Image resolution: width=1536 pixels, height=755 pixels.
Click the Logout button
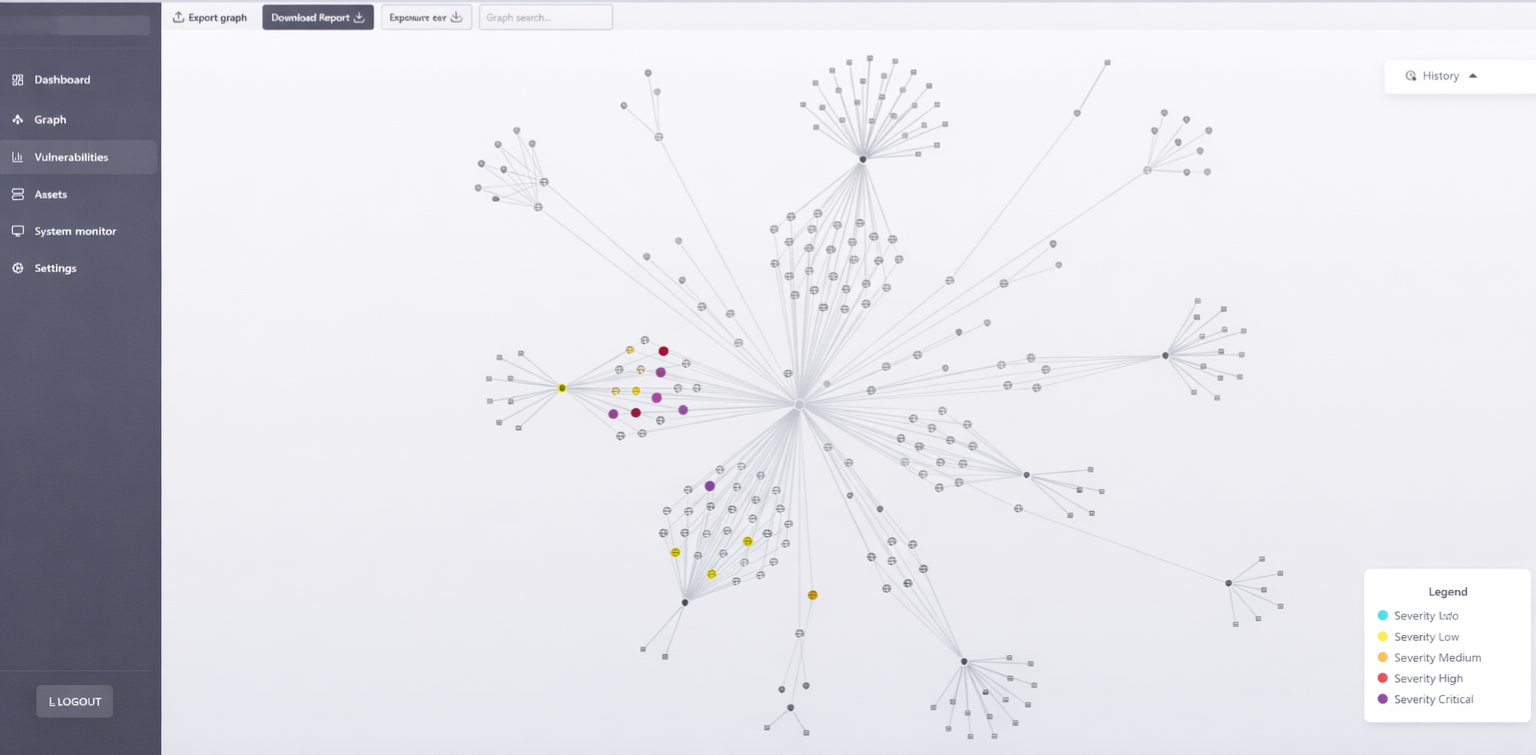[74, 701]
